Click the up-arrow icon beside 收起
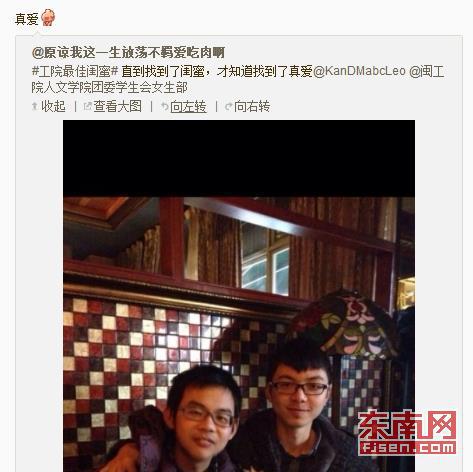The width and height of the screenshot is (473, 472). coord(34,107)
